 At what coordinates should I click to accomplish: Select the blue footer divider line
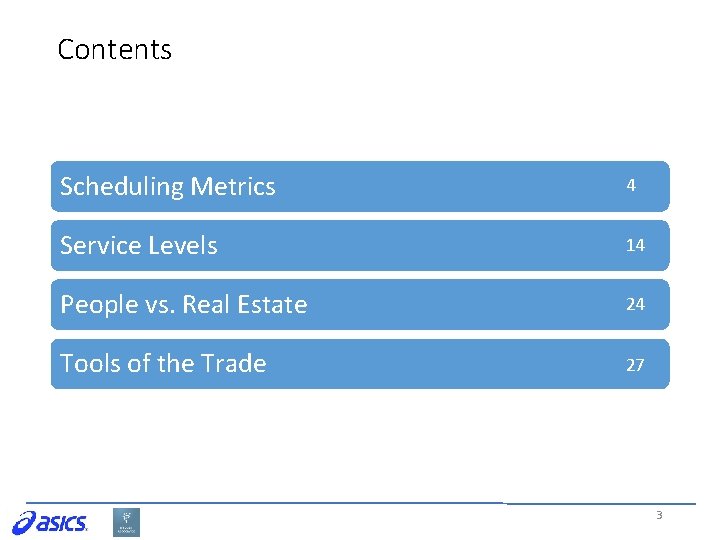pos(361,503)
